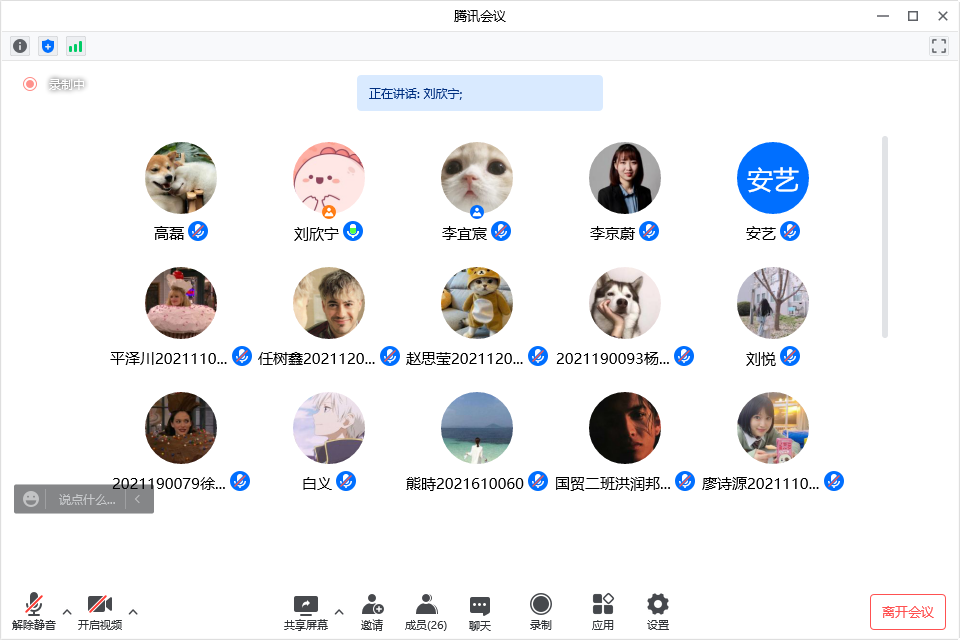Expand share options arrow beside 共享屏幕
This screenshot has width=960, height=640.
click(339, 612)
